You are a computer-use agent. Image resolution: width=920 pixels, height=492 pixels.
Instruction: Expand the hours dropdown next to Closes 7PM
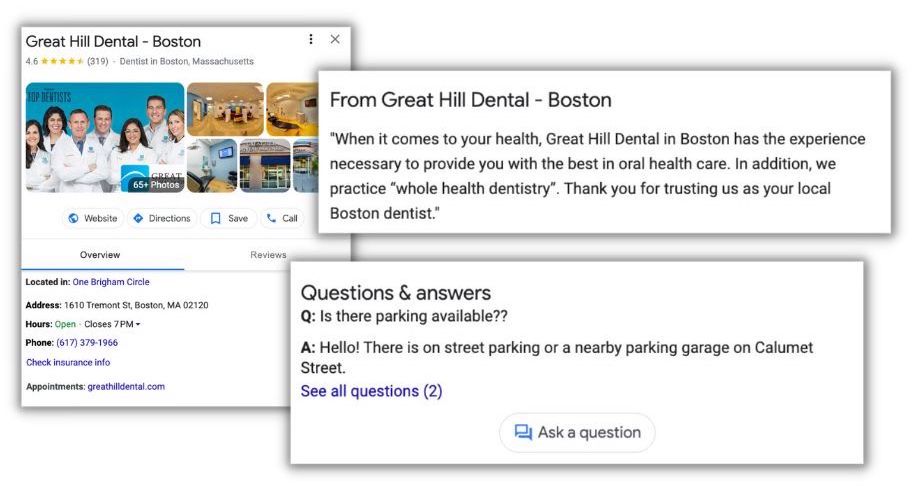[138, 324]
